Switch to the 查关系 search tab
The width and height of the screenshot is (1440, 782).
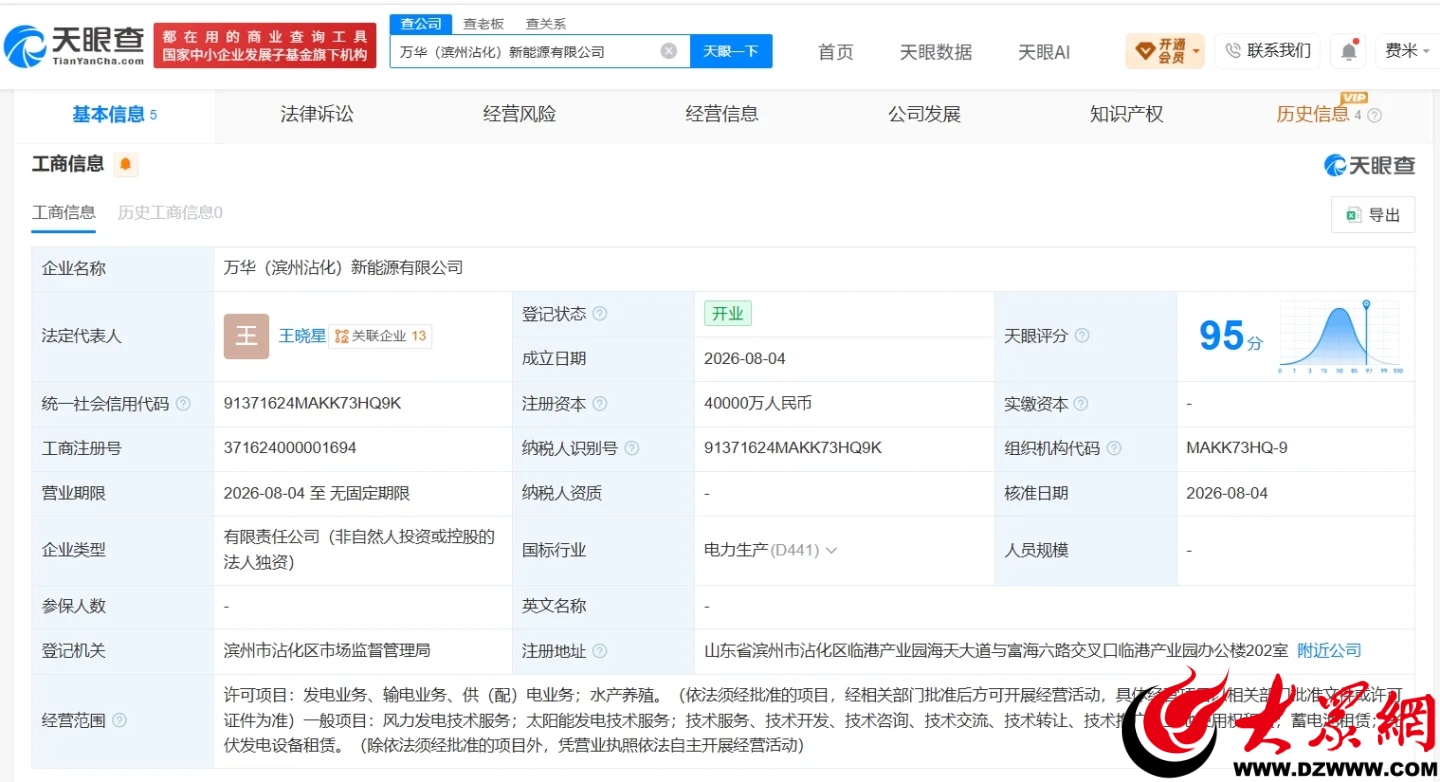click(546, 24)
